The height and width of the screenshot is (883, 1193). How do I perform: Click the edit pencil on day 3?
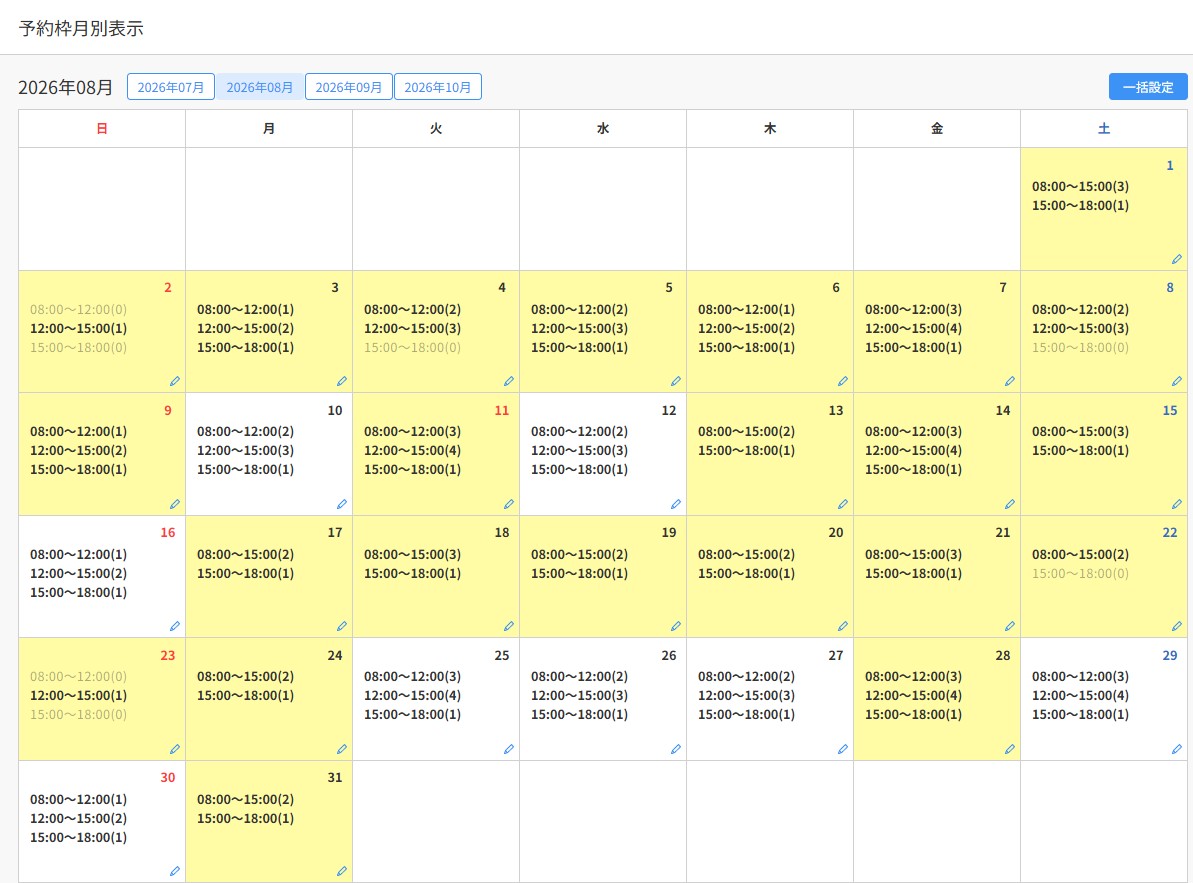click(x=342, y=381)
